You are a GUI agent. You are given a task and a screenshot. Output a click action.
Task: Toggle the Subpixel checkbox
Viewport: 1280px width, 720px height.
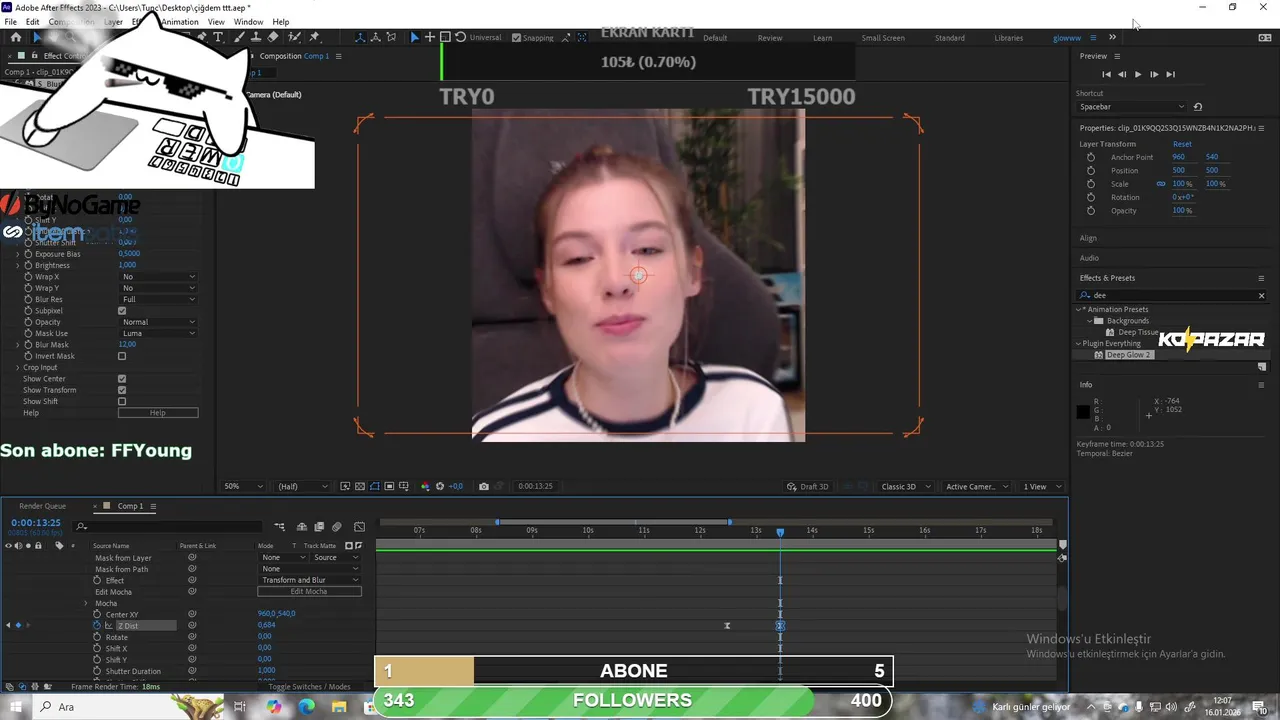pos(122,311)
